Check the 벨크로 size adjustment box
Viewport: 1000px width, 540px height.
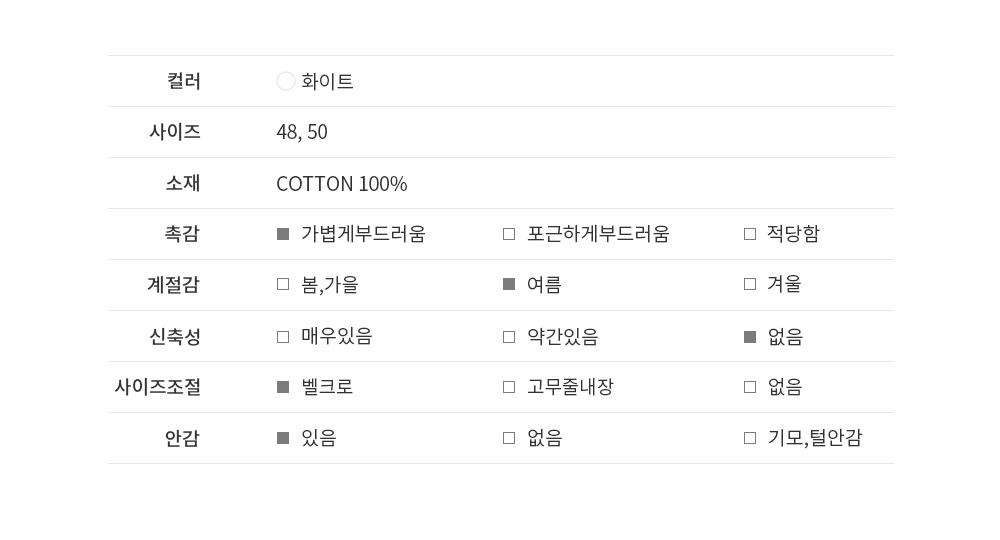[x=283, y=387]
